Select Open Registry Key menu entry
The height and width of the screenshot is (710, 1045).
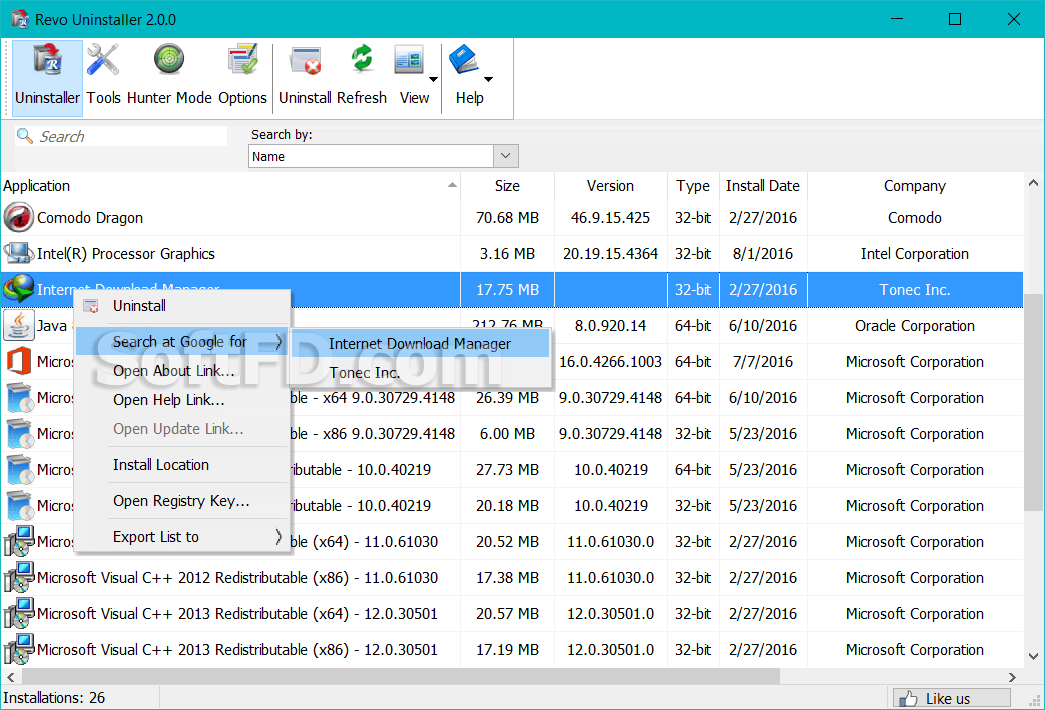coord(183,501)
